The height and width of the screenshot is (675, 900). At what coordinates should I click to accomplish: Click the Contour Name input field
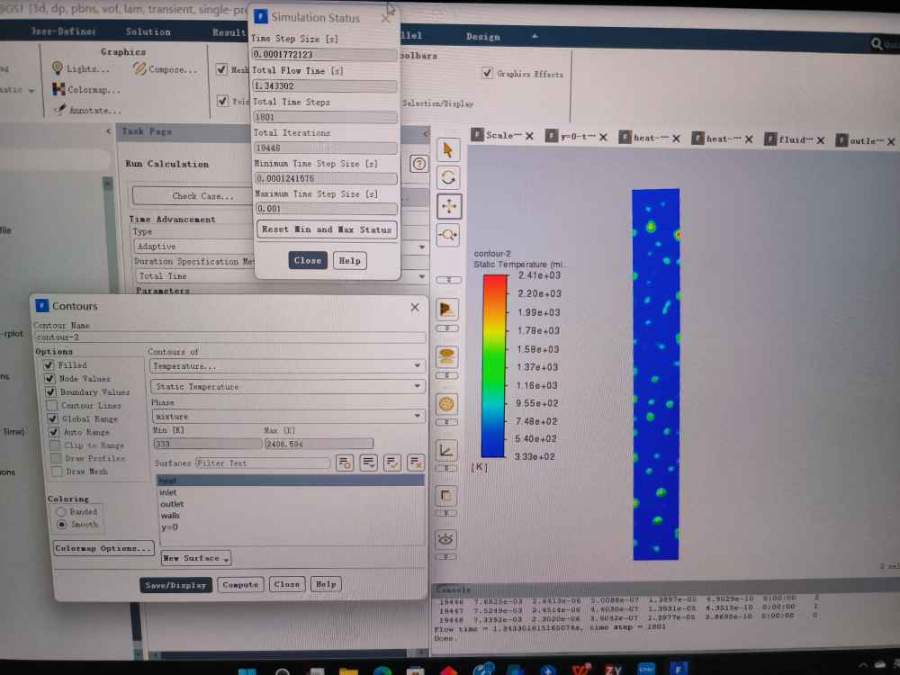point(230,338)
